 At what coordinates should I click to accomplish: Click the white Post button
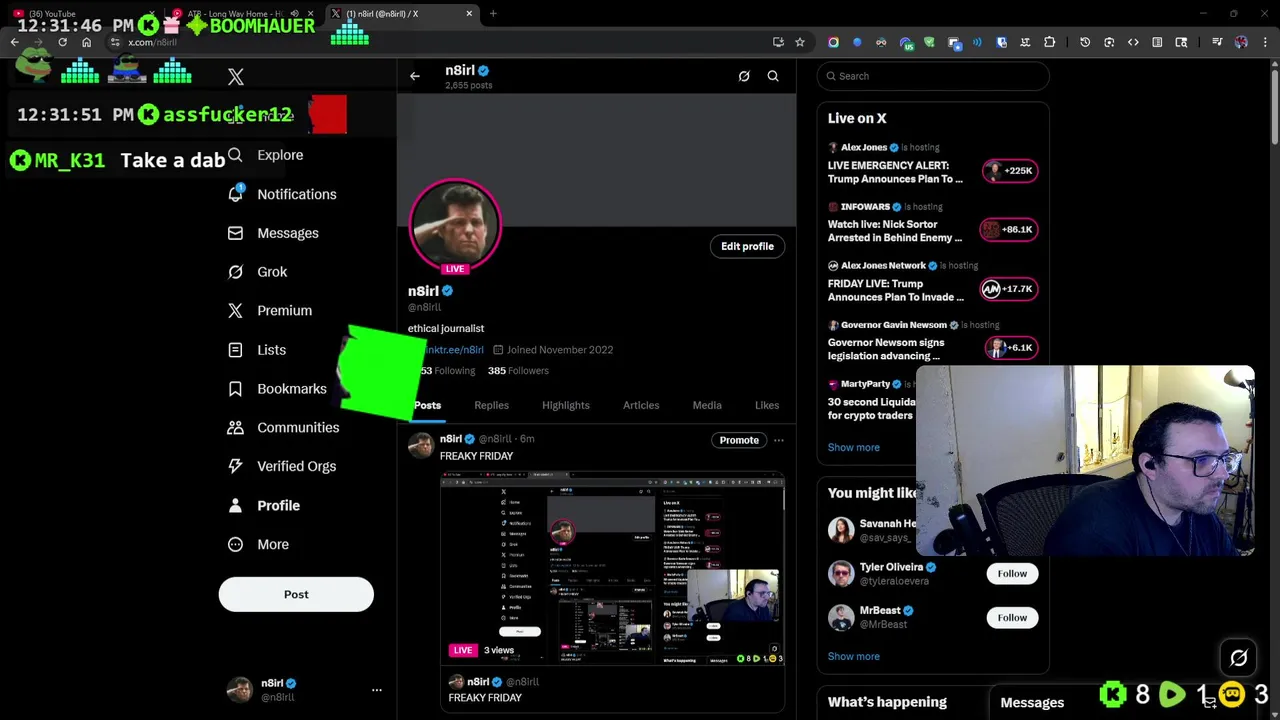(x=296, y=594)
